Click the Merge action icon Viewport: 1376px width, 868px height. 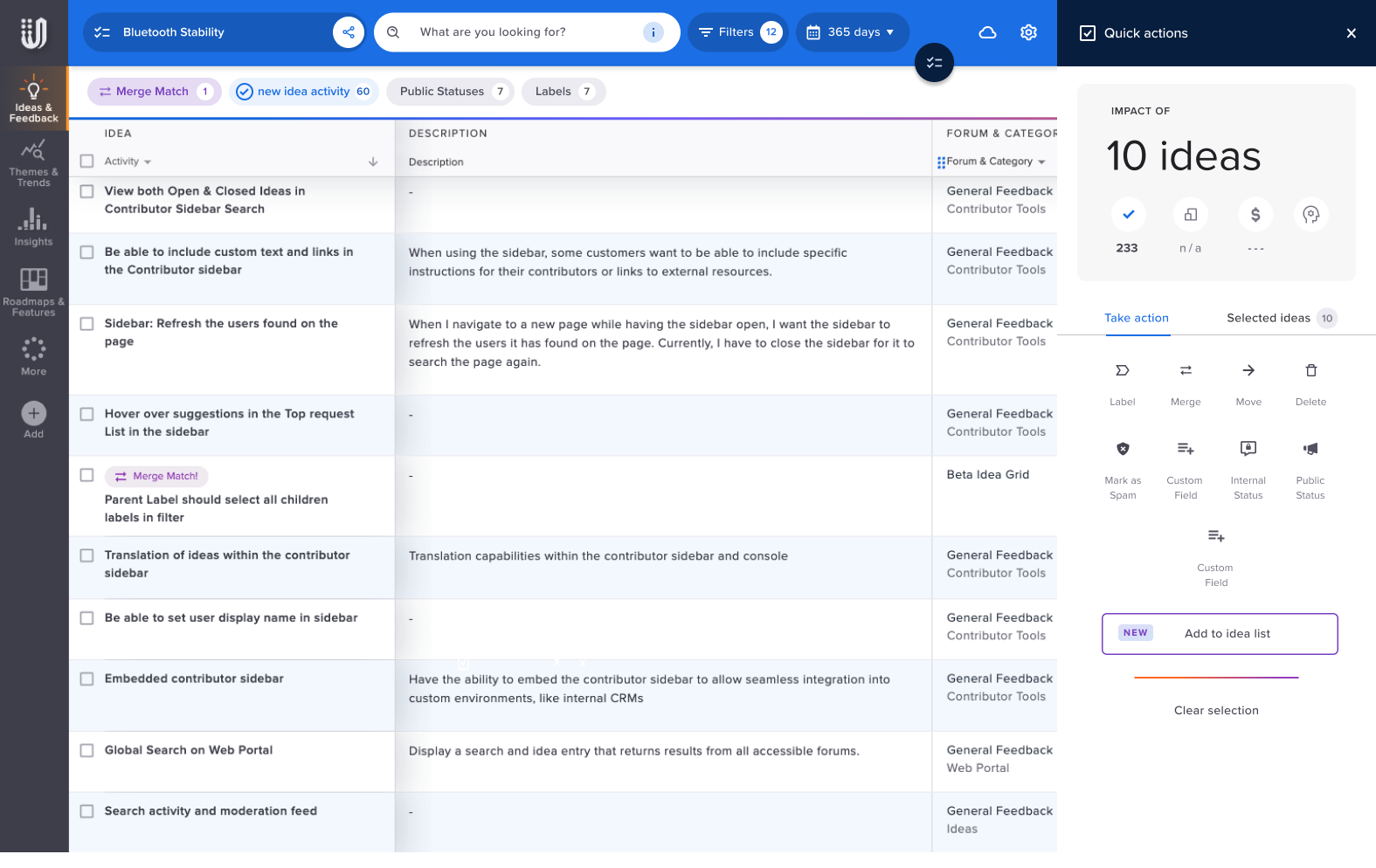(1186, 371)
